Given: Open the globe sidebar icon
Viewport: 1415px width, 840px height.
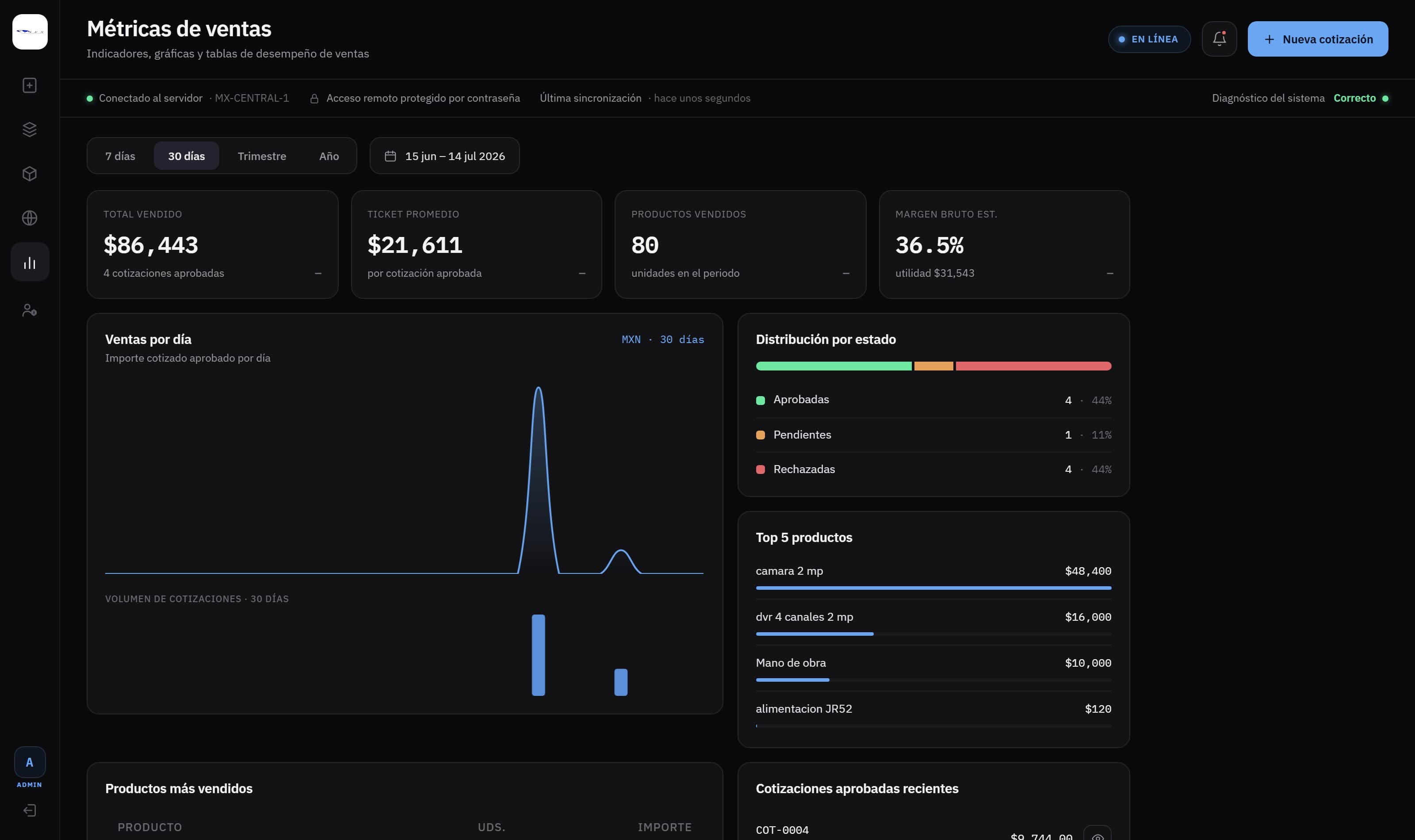Looking at the screenshot, I should coord(30,218).
